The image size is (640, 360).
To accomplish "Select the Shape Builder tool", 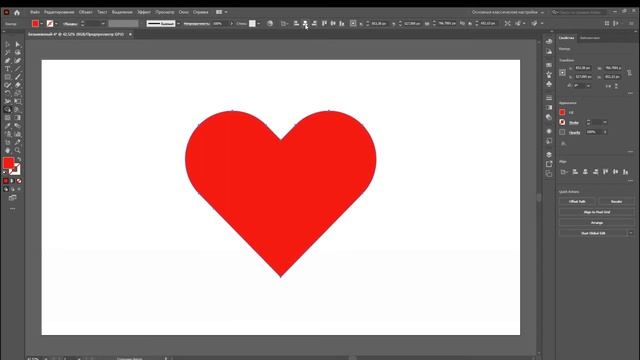I will 8,109.
